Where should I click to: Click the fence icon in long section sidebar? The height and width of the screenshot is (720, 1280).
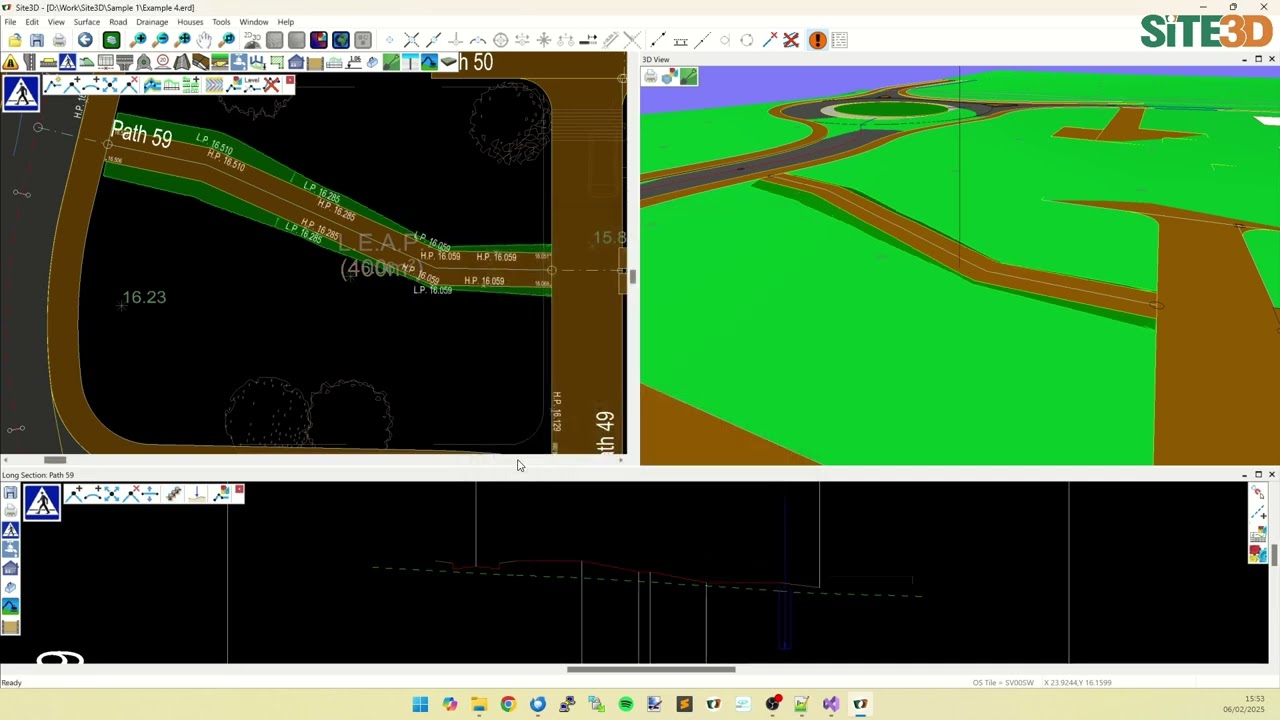click(x=10, y=627)
